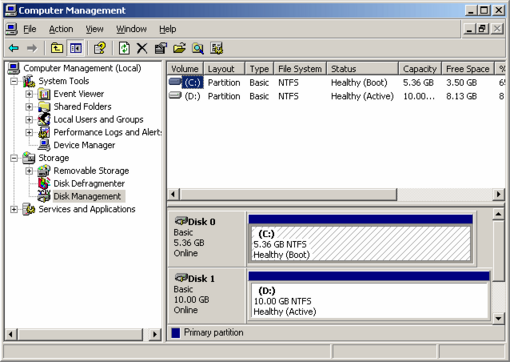The width and height of the screenshot is (510, 362).
Task: Expand Services and Applications node
Action: [x=14, y=209]
